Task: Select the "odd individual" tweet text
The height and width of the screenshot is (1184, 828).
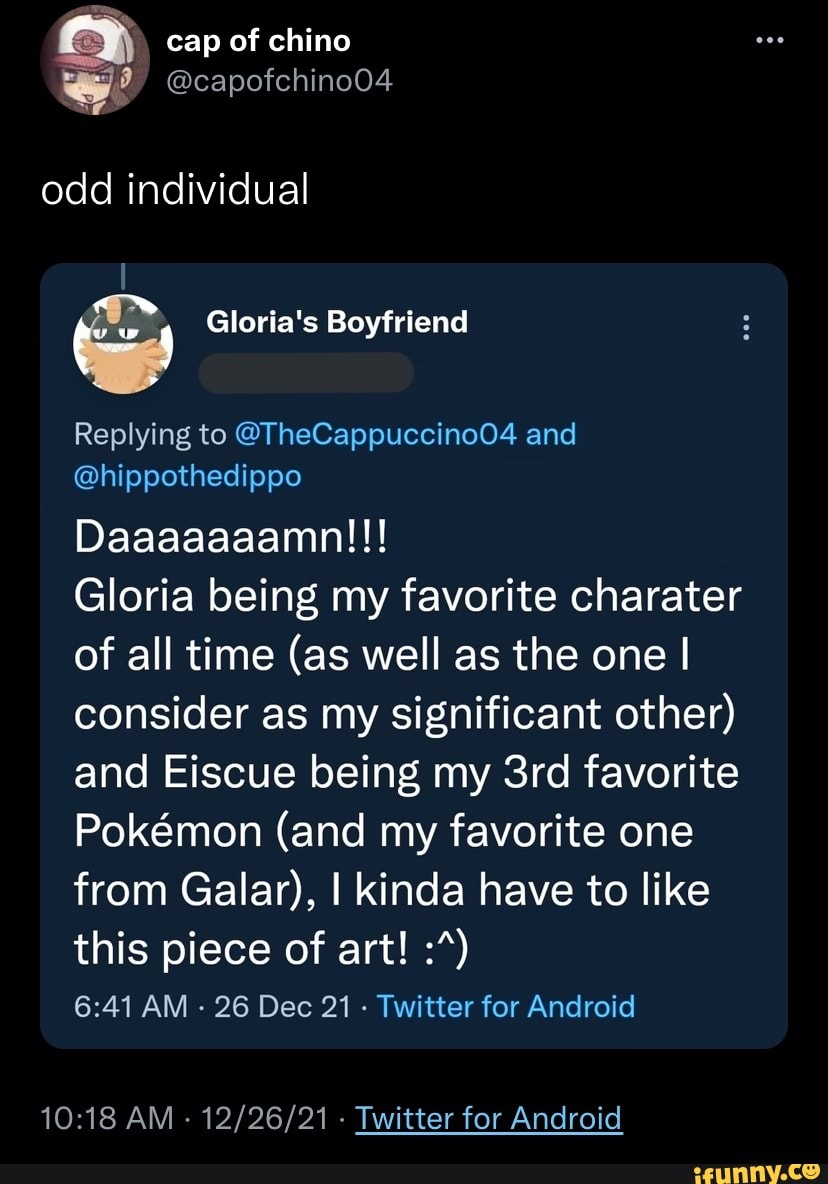Action: tap(174, 188)
